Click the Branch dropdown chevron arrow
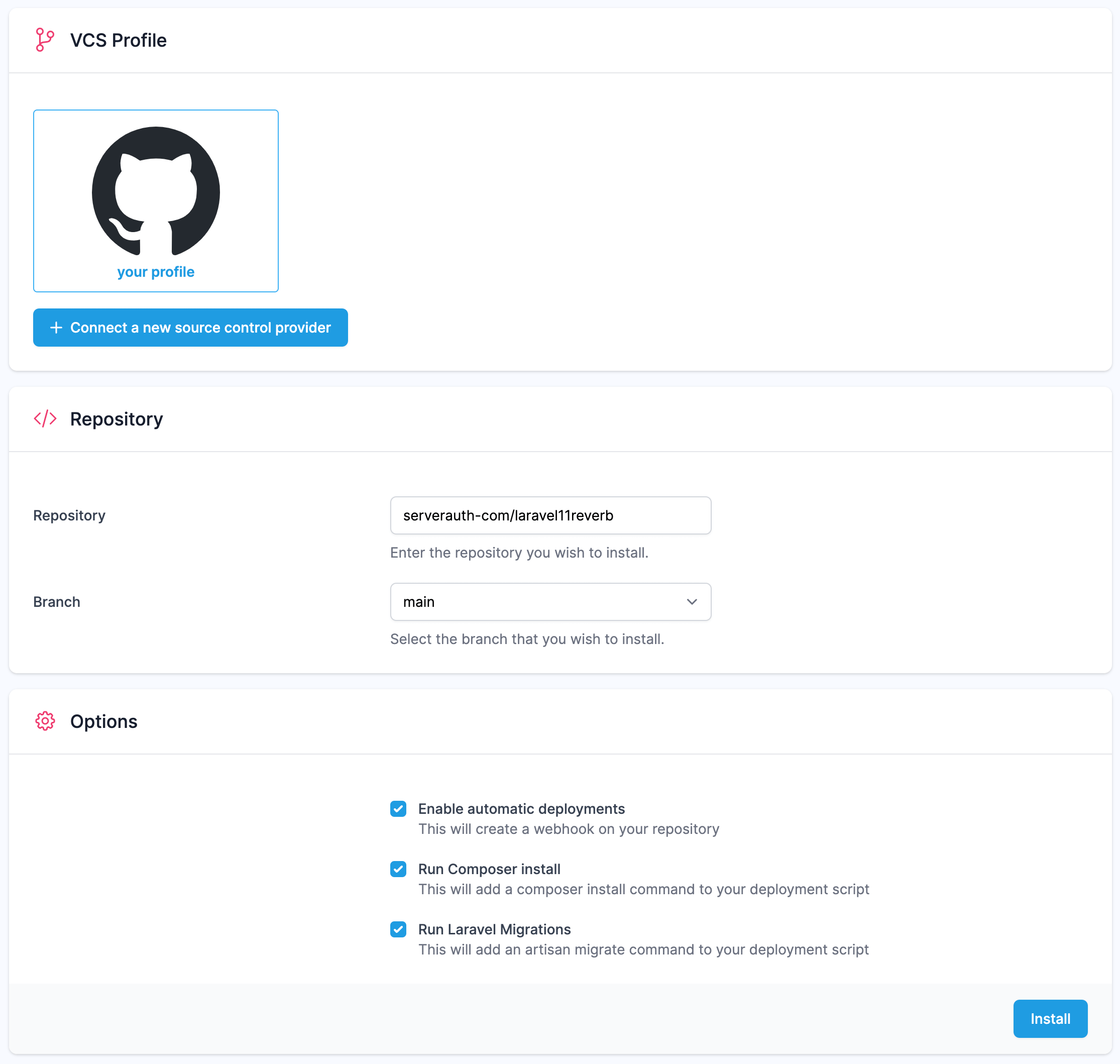The height and width of the screenshot is (1064, 1120). click(692, 602)
